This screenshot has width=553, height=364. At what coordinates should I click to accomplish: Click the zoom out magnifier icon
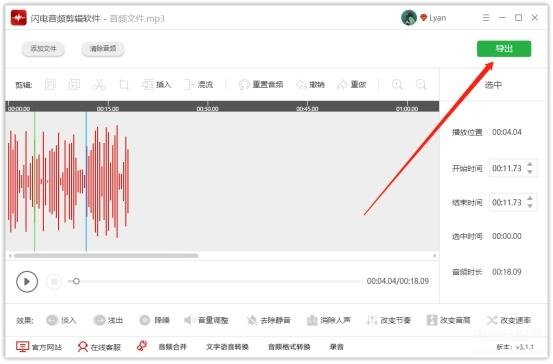(421, 85)
